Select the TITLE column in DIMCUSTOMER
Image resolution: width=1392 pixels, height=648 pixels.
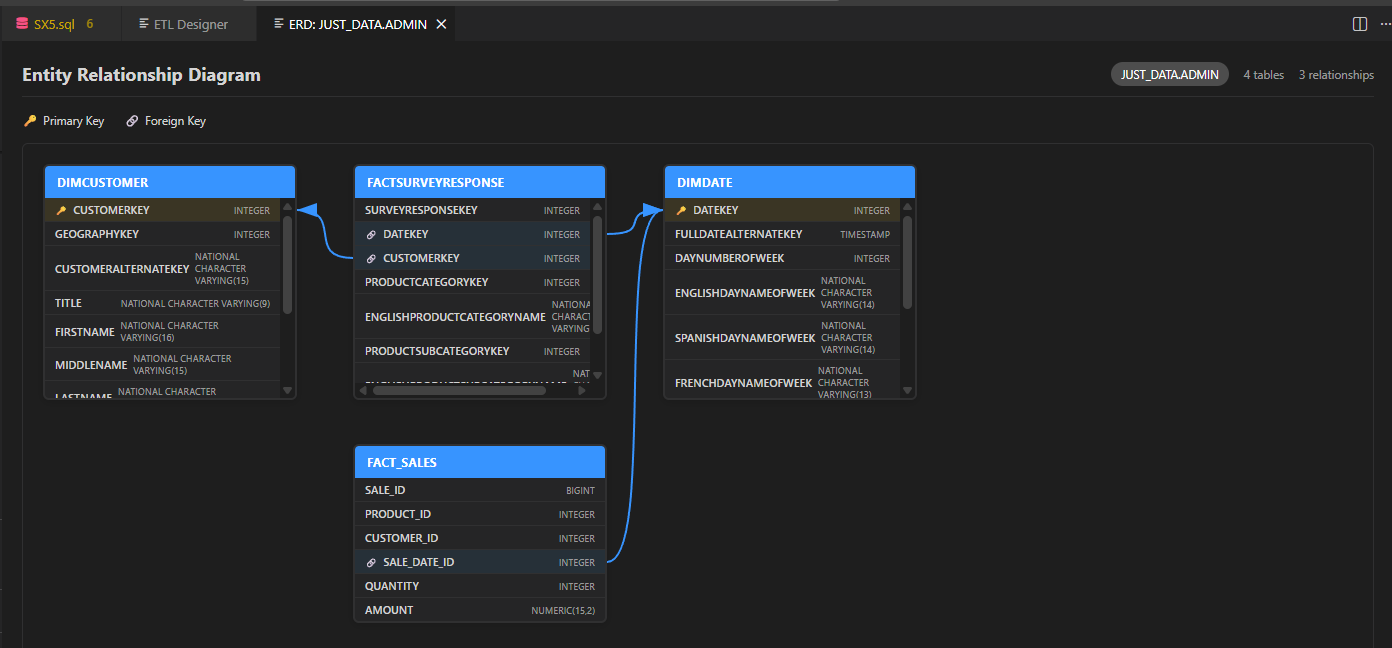163,303
